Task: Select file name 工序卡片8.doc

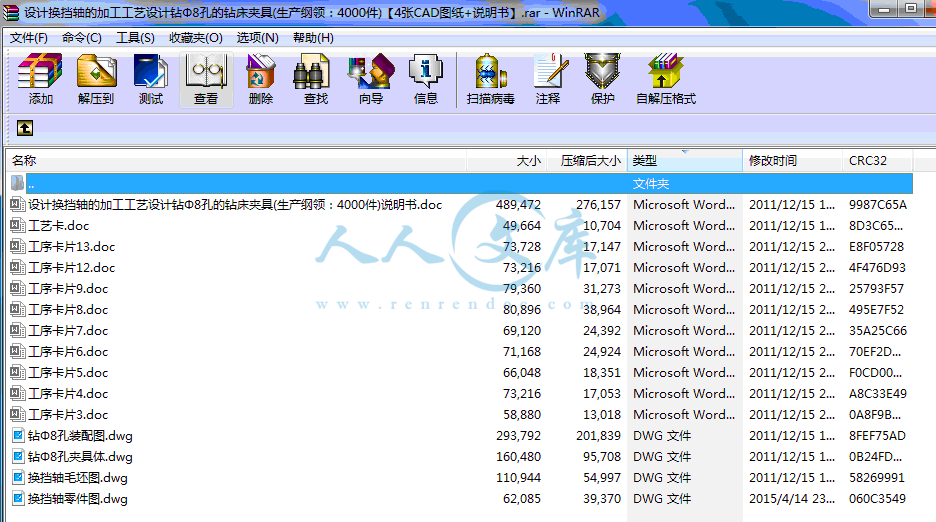Action: click(x=68, y=309)
